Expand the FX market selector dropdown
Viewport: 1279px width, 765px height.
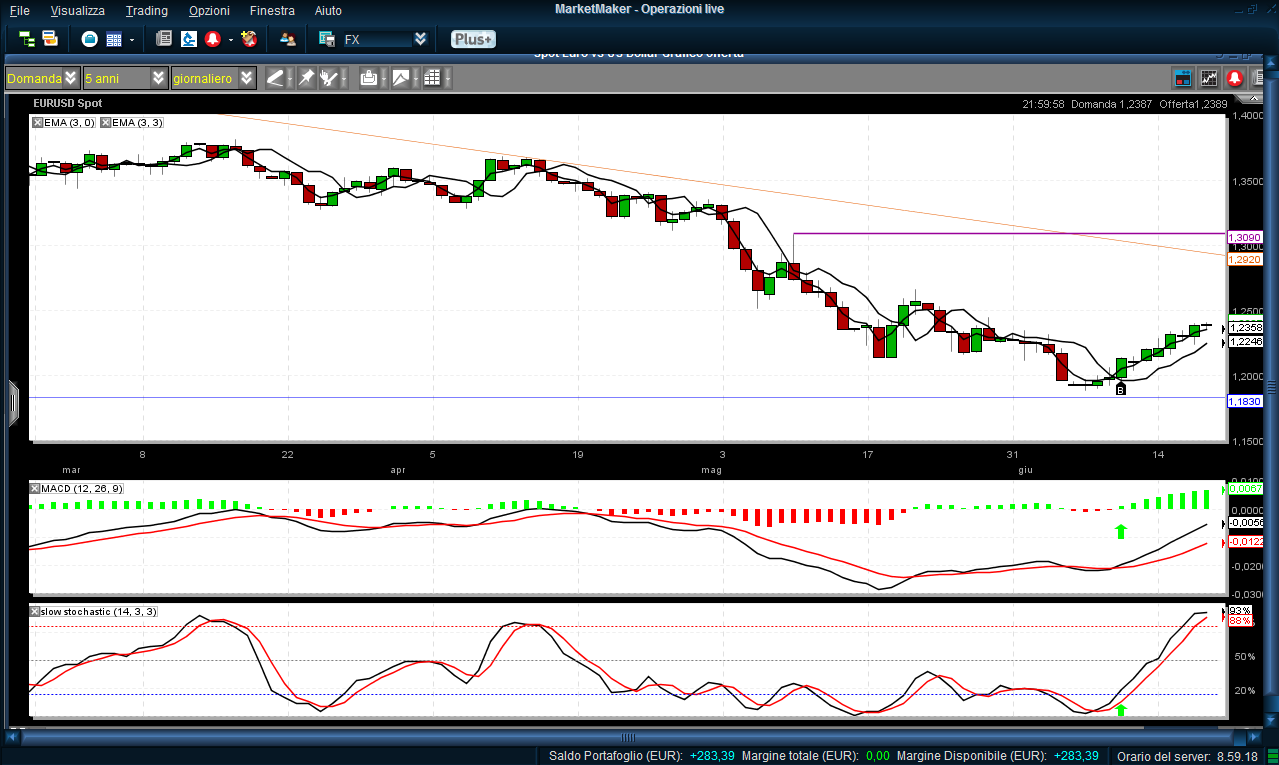[x=420, y=39]
